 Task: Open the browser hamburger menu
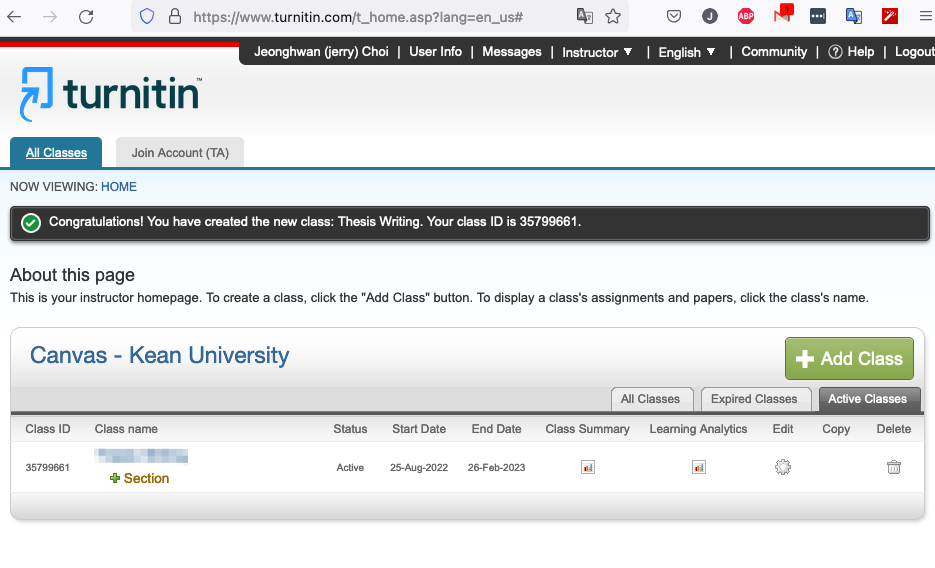click(925, 17)
